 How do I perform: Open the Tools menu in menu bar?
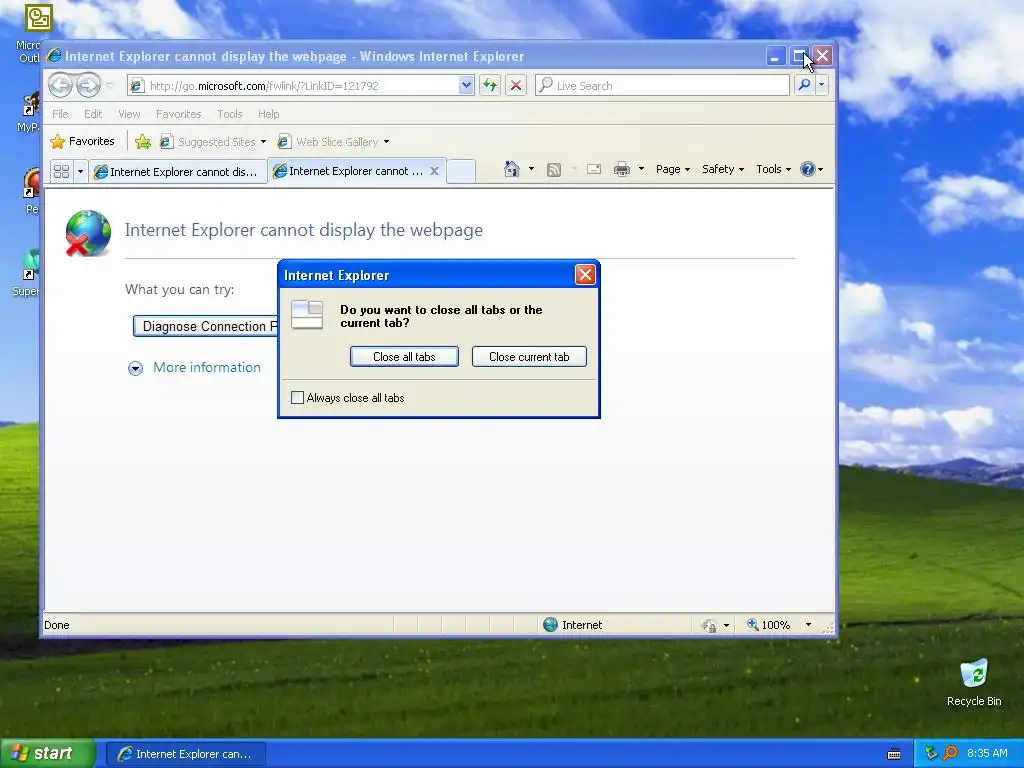tap(229, 114)
